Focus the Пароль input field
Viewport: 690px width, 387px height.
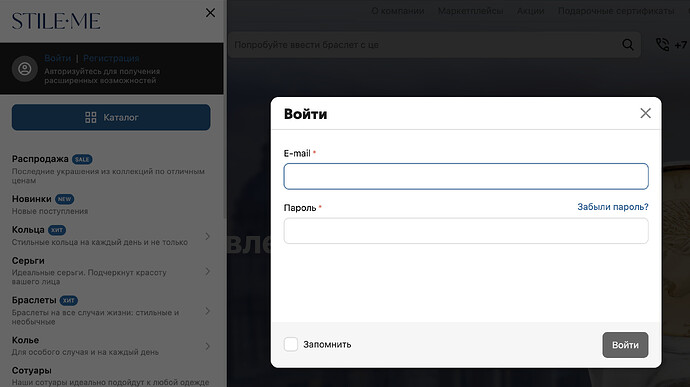point(466,231)
